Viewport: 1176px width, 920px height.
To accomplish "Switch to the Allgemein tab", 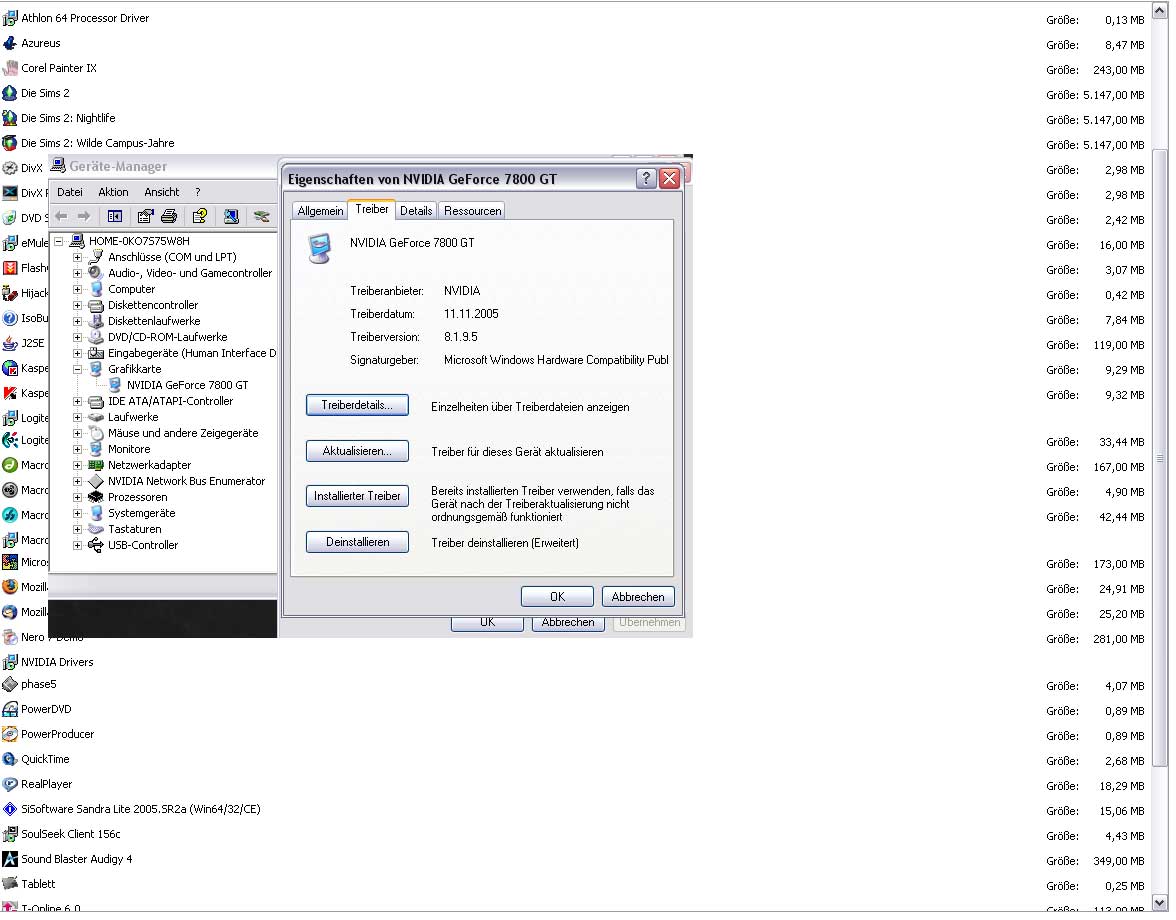I will 320,211.
